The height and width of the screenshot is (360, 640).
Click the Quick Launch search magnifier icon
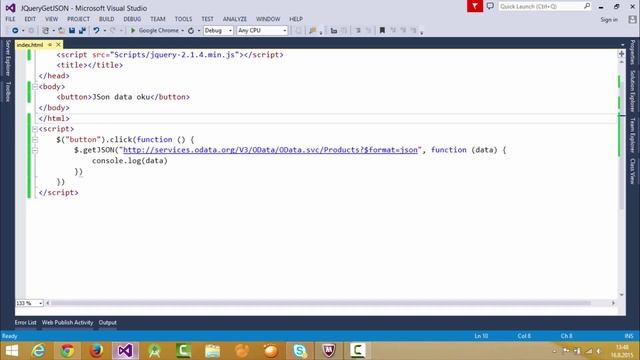click(x=587, y=6)
